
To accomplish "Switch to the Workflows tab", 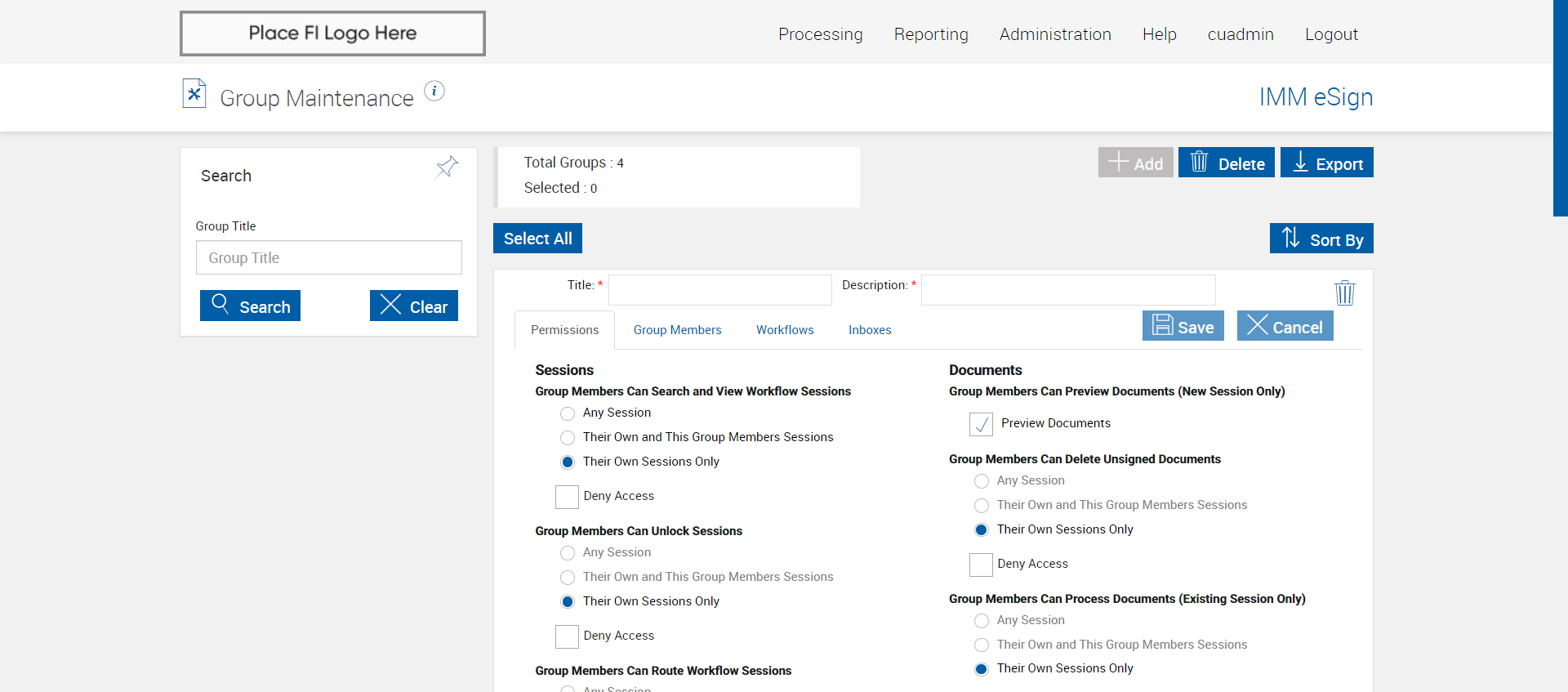I will (x=785, y=330).
